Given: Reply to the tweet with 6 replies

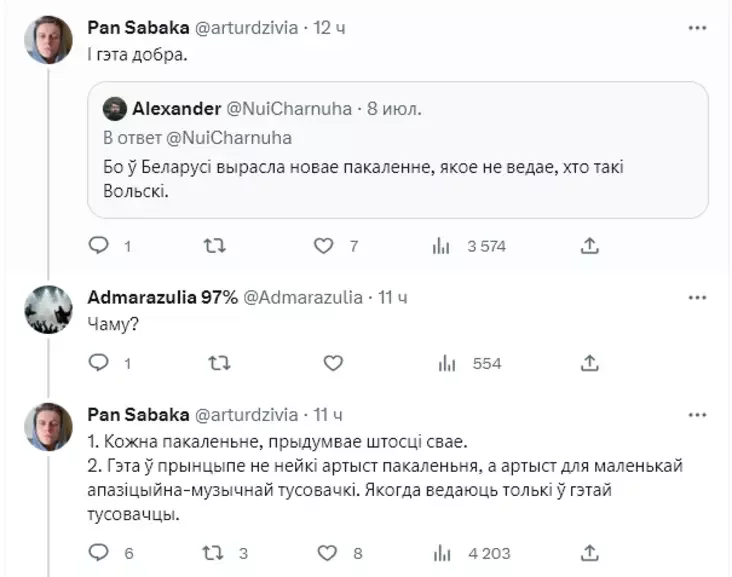Looking at the screenshot, I should [x=98, y=552].
